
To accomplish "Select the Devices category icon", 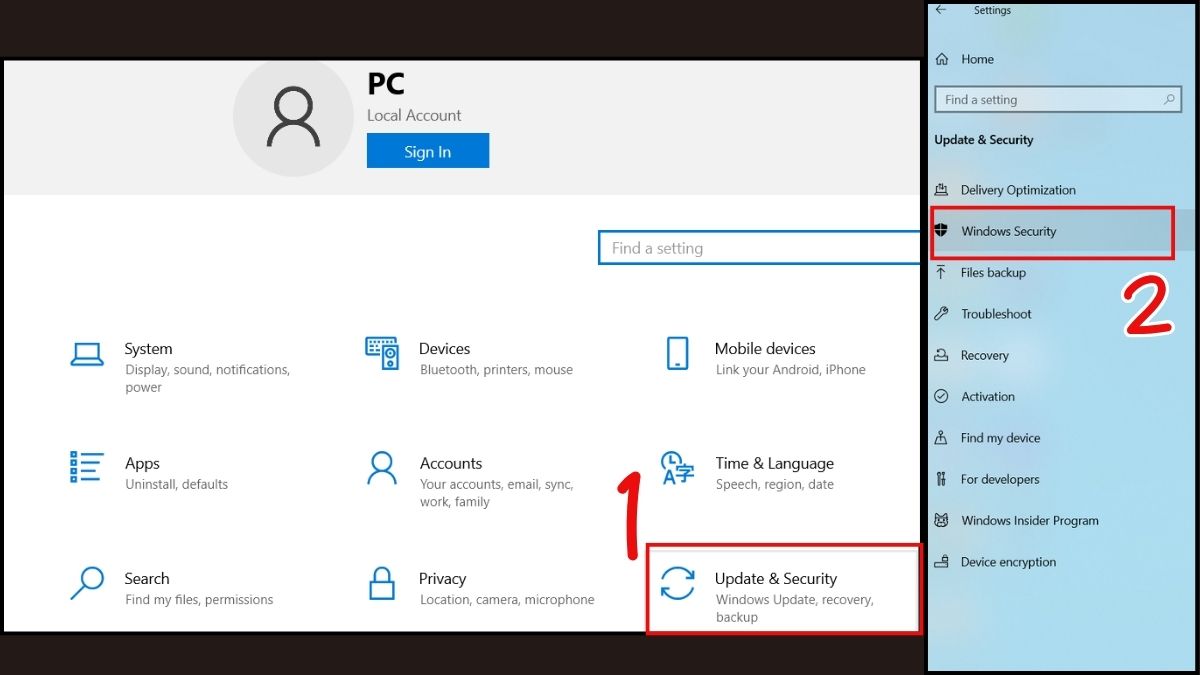I will (x=381, y=353).
